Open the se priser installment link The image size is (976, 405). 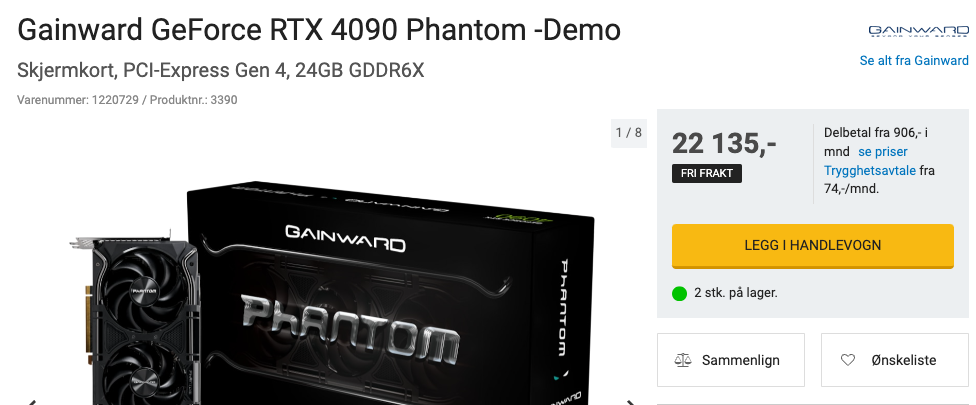[x=883, y=152]
